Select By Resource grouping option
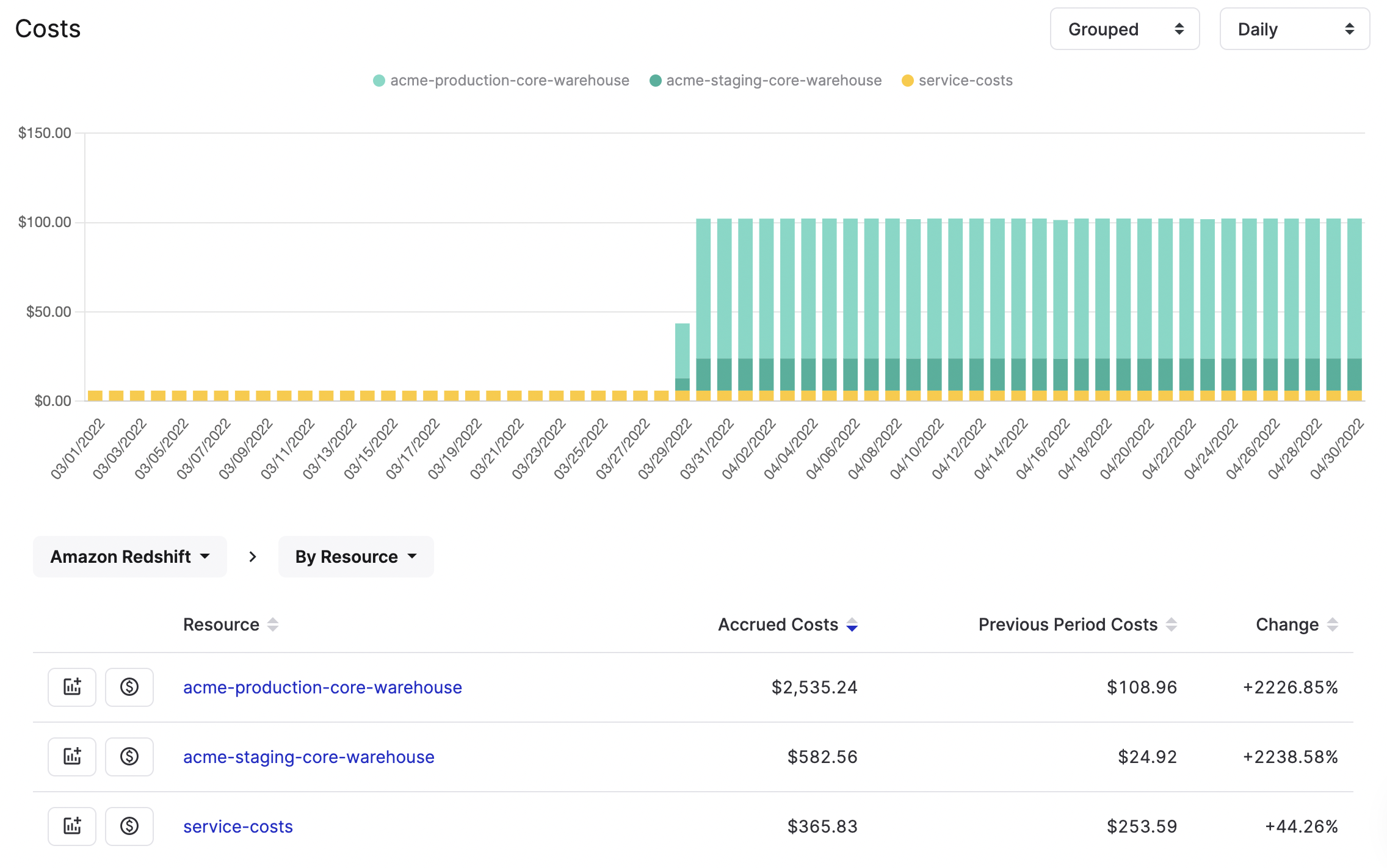Screen dimensions: 1387x868 tap(355, 556)
